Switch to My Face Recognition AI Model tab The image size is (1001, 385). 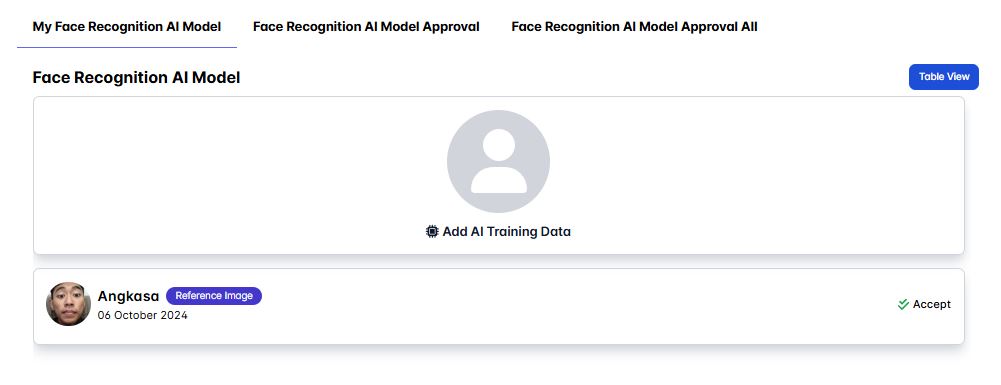(127, 27)
